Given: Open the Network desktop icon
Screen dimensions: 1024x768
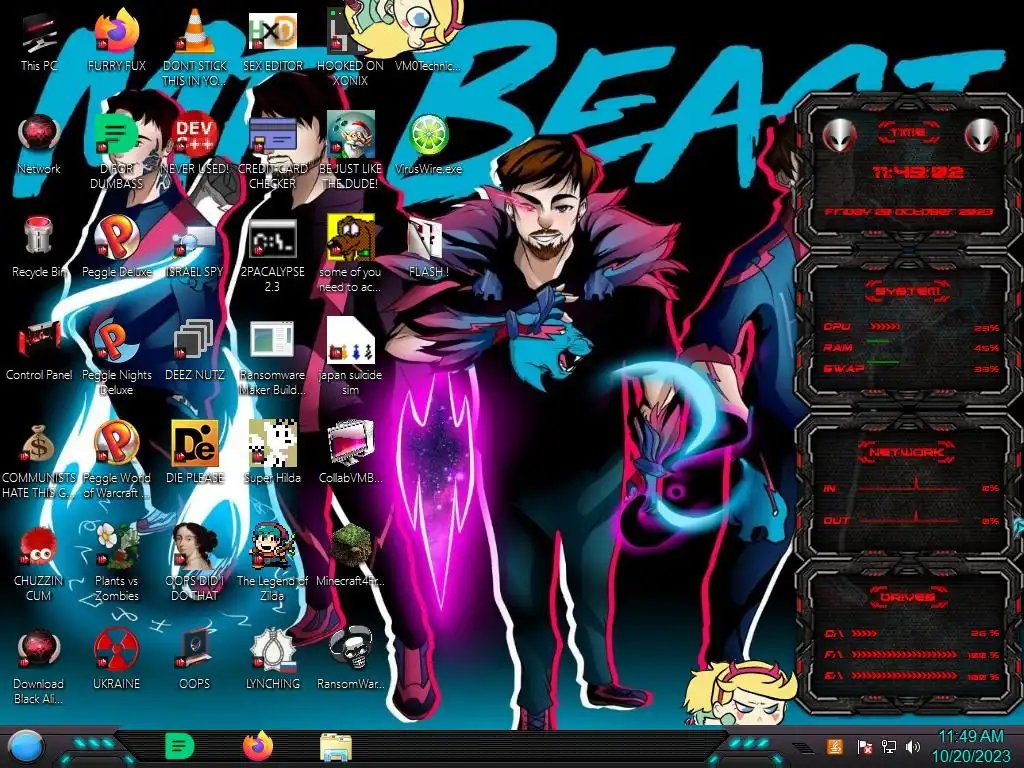Looking at the screenshot, I should (x=39, y=145).
